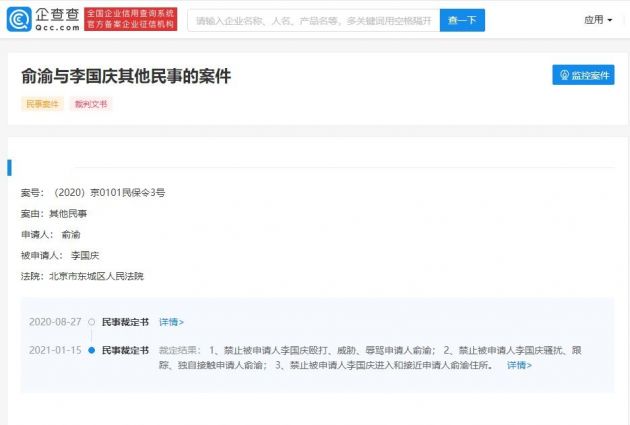Click the date 2020-08-27
Viewport: 630px width, 425px height.
55,322
